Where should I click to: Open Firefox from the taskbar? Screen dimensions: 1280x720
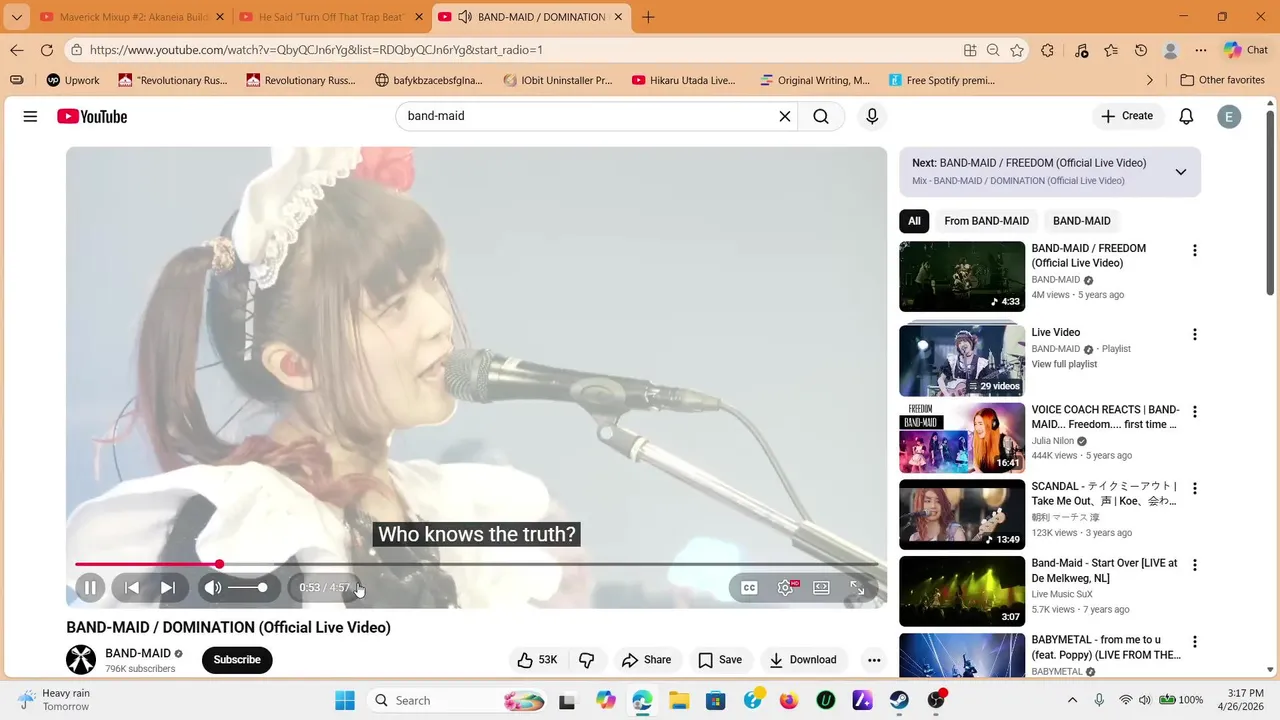(x=789, y=700)
